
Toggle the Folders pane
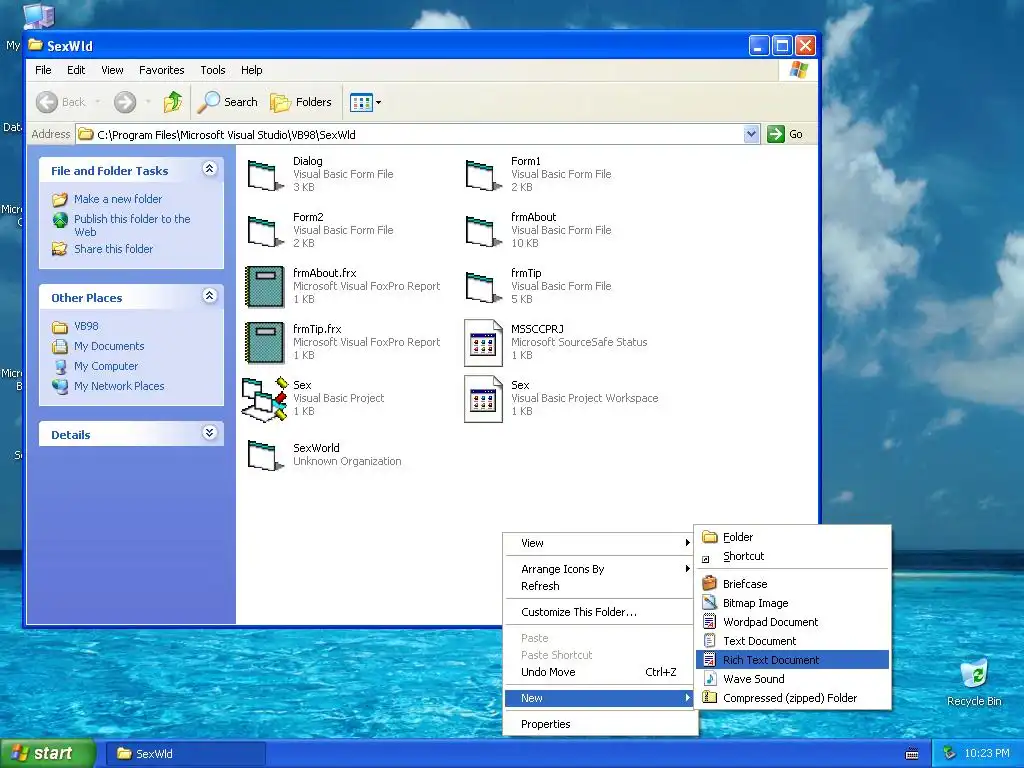tap(301, 102)
